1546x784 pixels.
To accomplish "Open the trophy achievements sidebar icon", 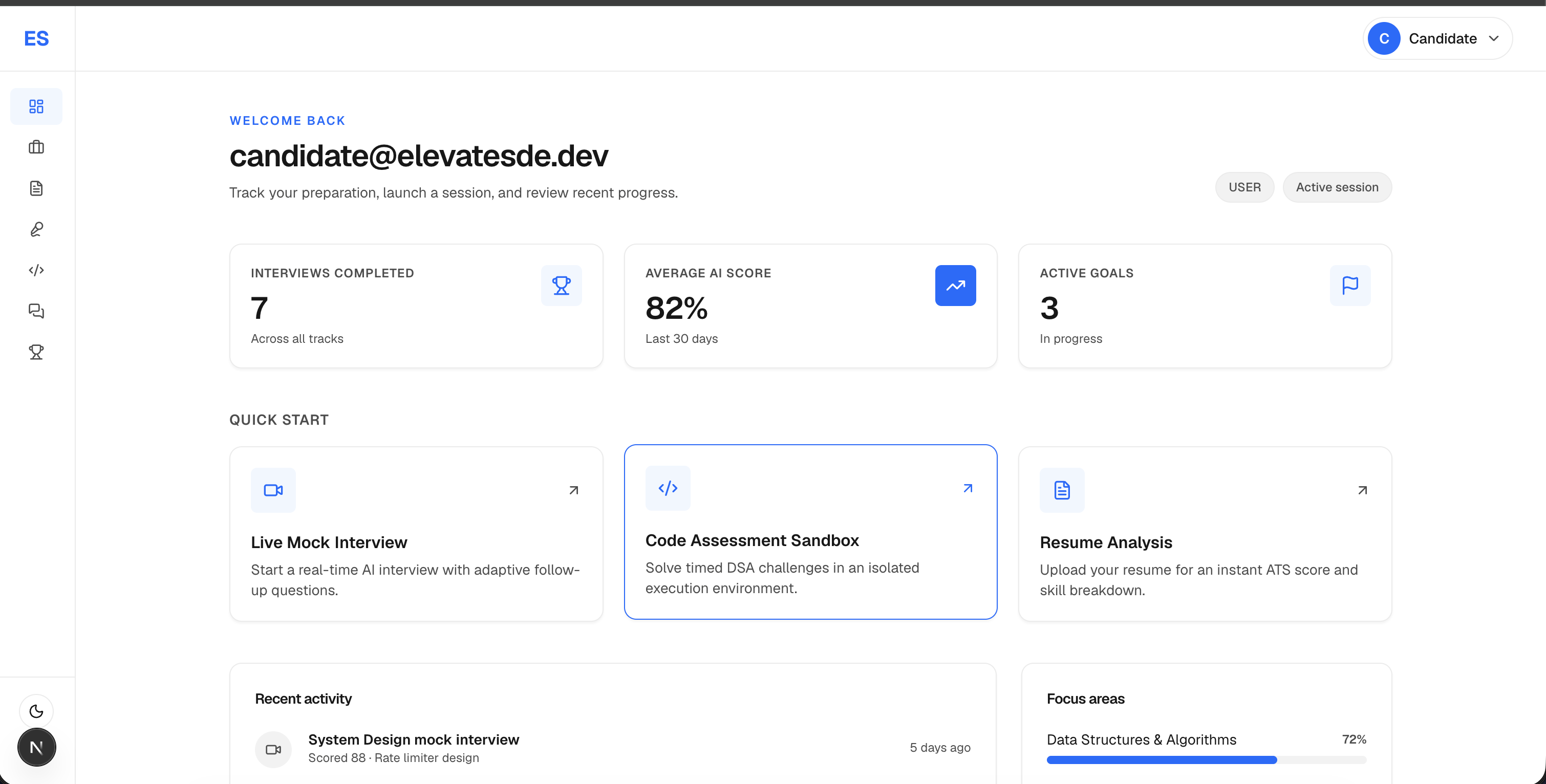I will coord(37,352).
